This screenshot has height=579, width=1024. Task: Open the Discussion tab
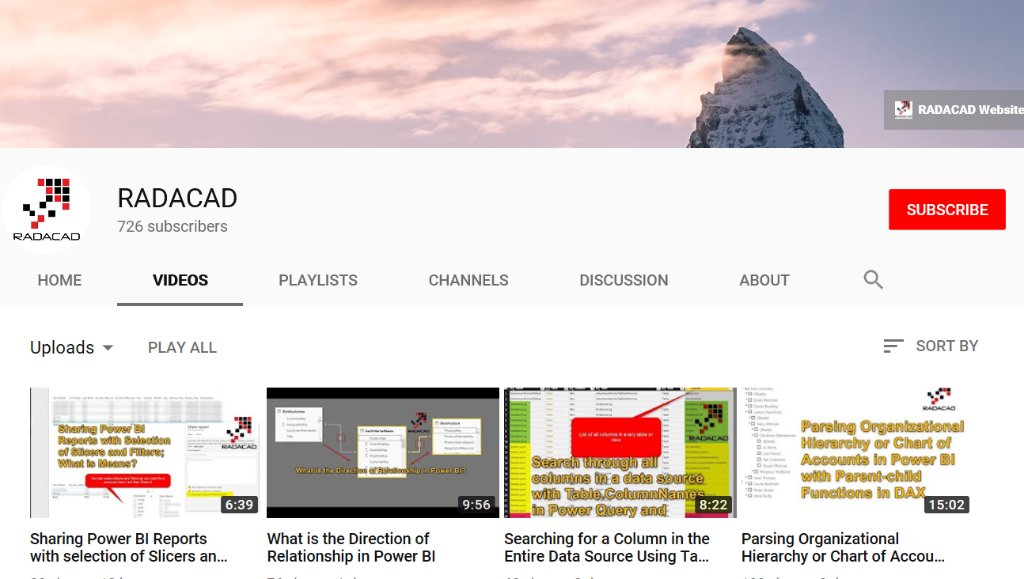[624, 280]
